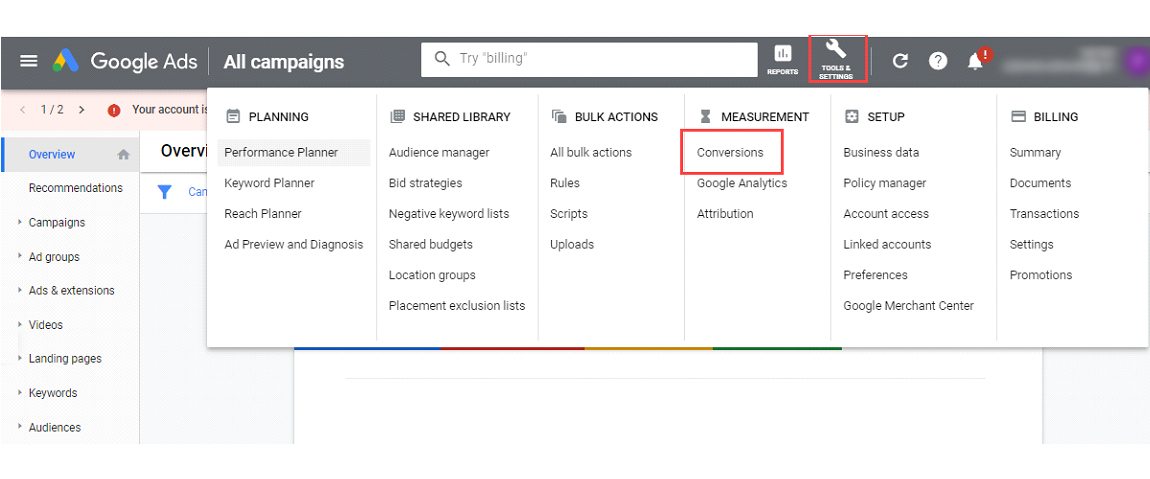The height and width of the screenshot is (479, 1150).
Task: Open Linked accounts
Action: point(887,244)
